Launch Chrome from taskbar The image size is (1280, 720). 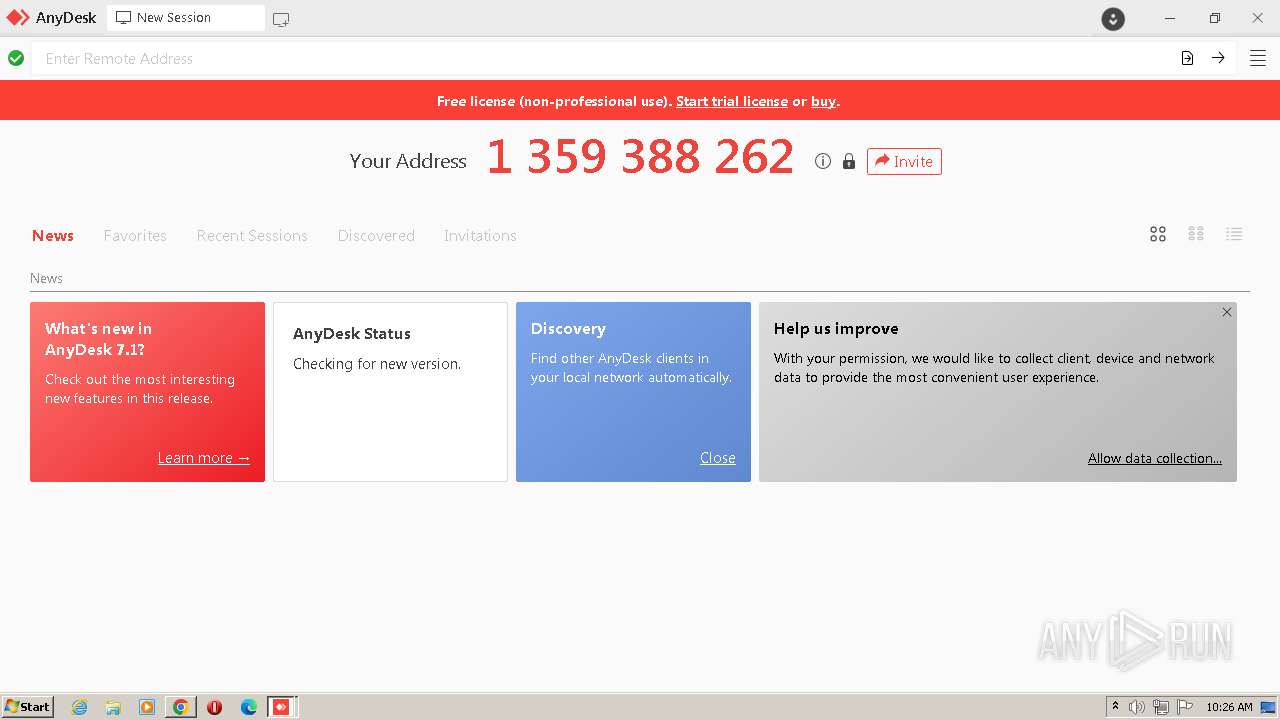pyautogui.click(x=180, y=707)
